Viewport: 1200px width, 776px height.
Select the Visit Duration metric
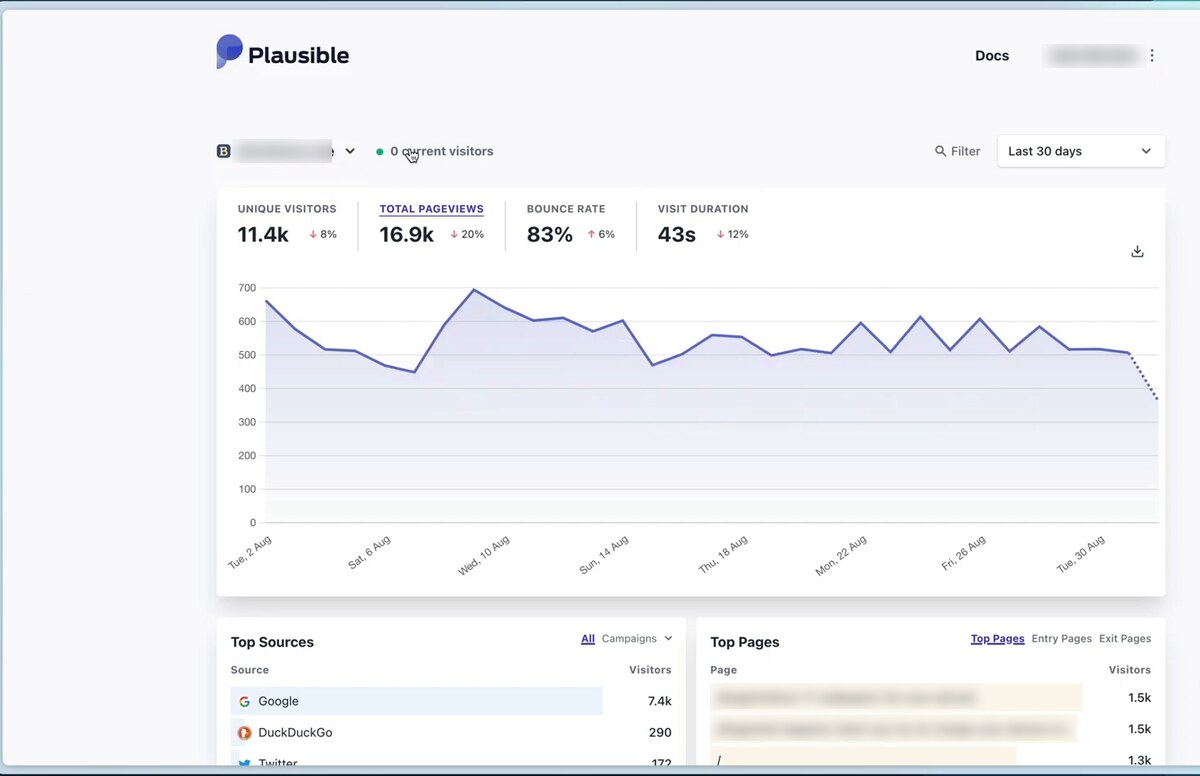tap(703, 209)
